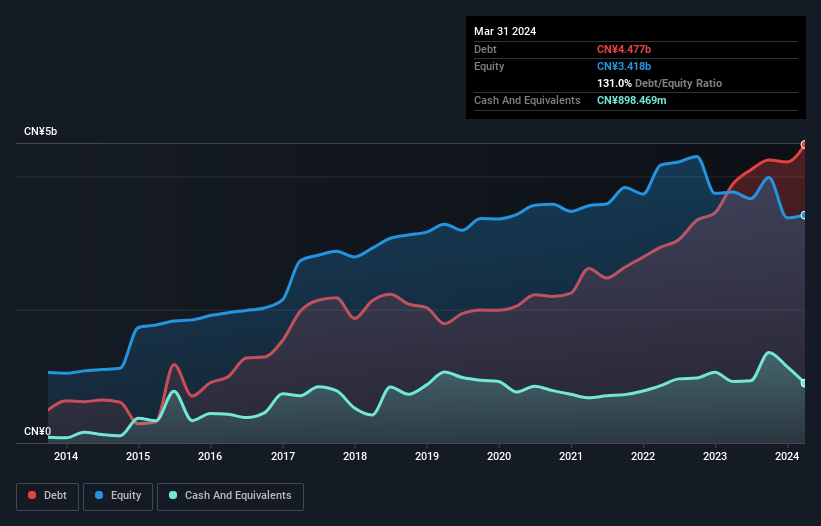This screenshot has width=821, height=526.
Task: Click the 2018 x-axis label
Action: [x=355, y=456]
